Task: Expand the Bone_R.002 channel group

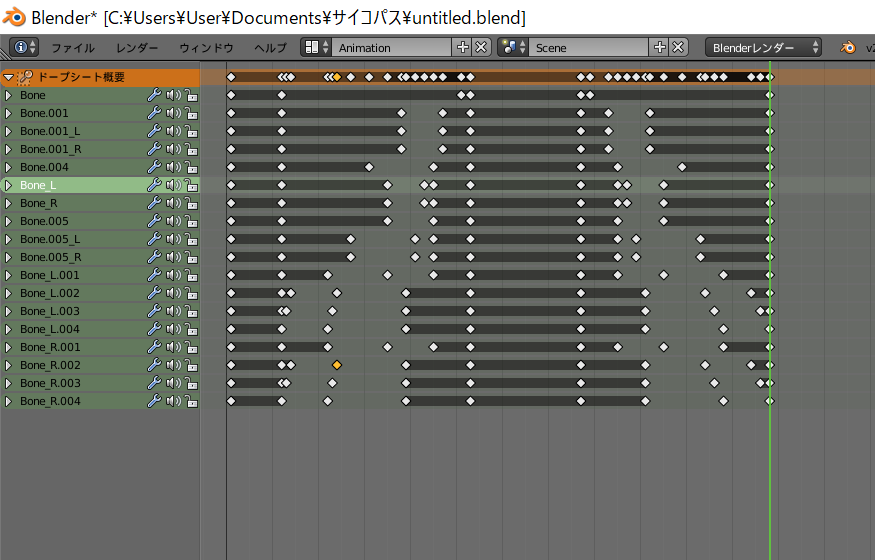Action: [x=8, y=365]
